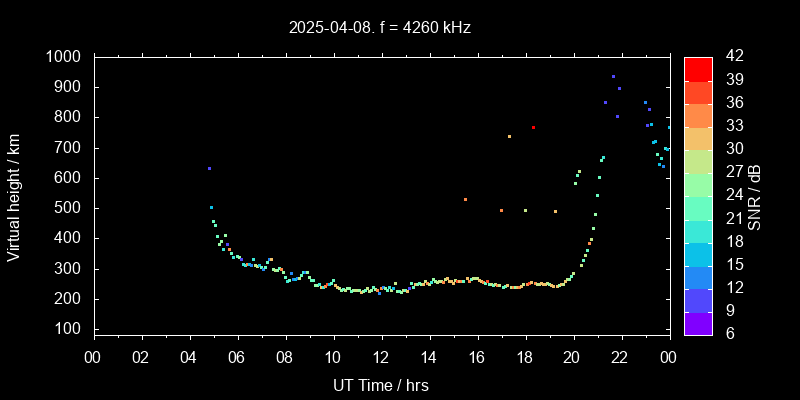This screenshot has height=400, width=800.
Task: Click the highest blue data point above 900 km
Action: coord(613,76)
